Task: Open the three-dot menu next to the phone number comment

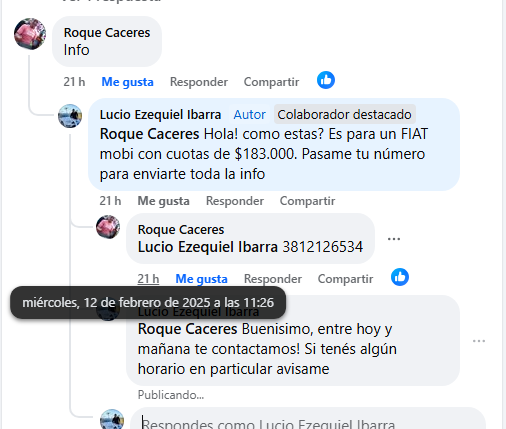Action: (394, 239)
